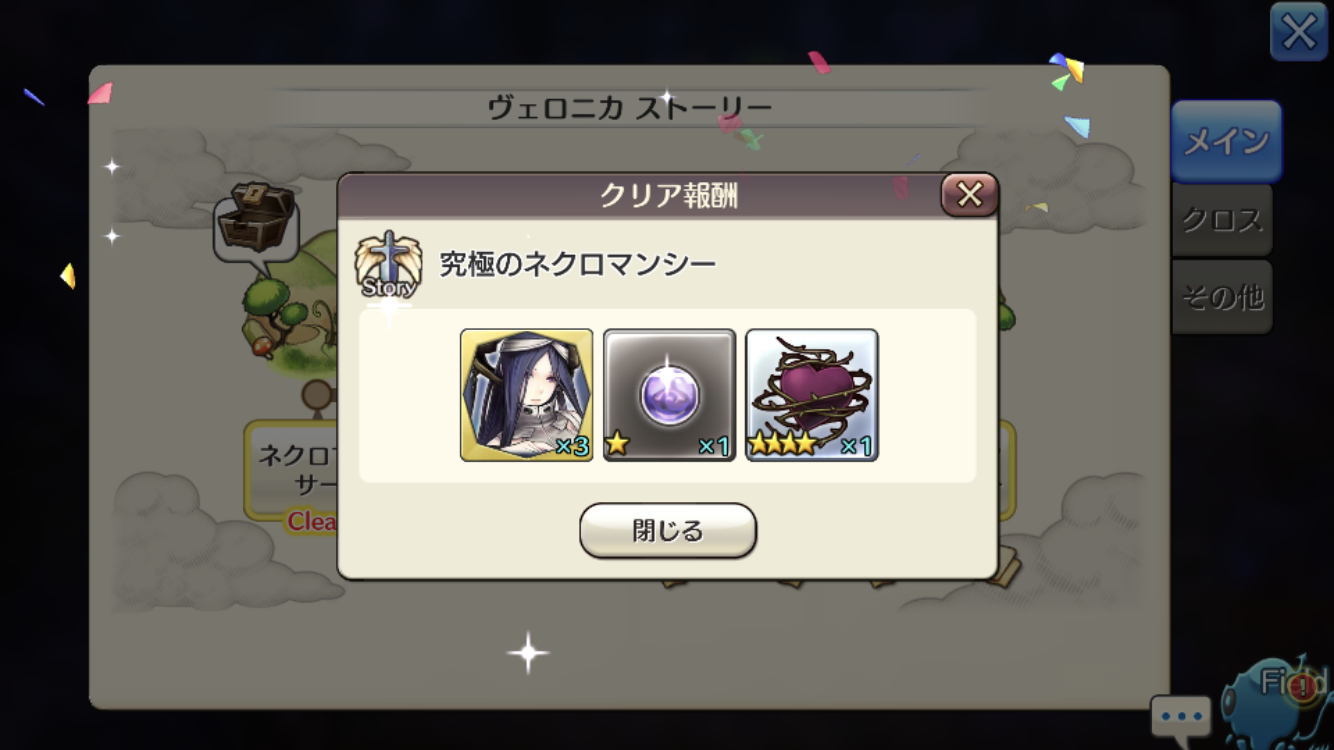Open the chat bubble with three dots
1334x750 pixels.
coord(1181,716)
